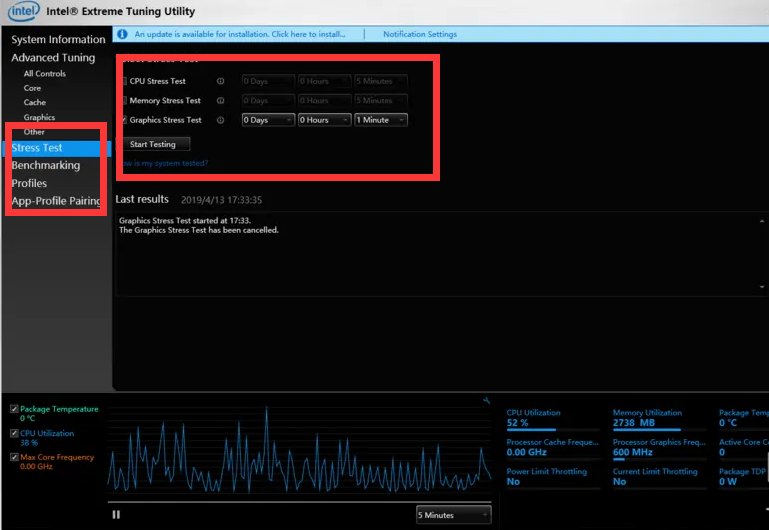Click Power Limit Throttling No value
The width and height of the screenshot is (769, 530).
(x=513, y=481)
